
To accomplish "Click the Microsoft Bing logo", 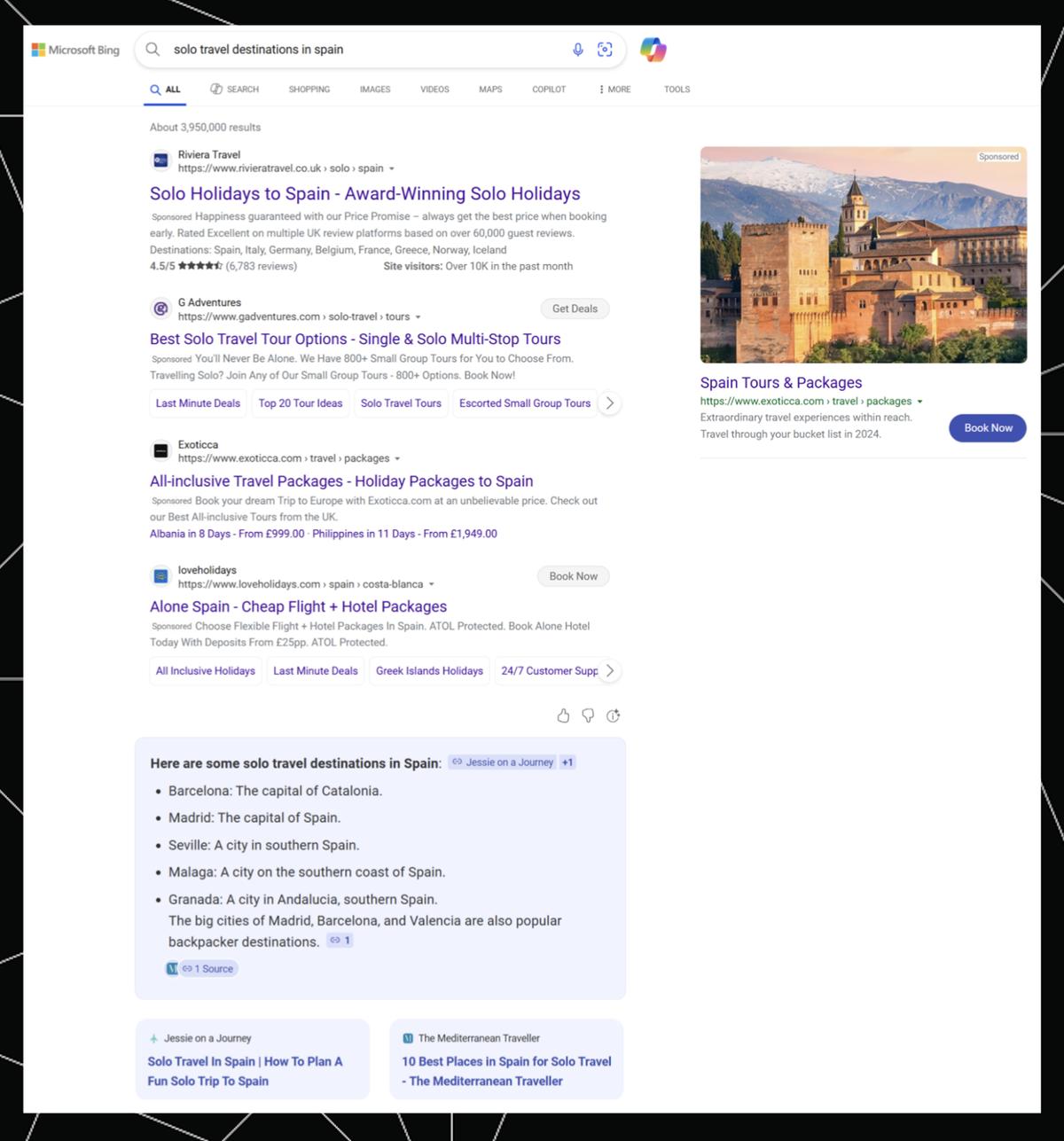I will [x=76, y=50].
